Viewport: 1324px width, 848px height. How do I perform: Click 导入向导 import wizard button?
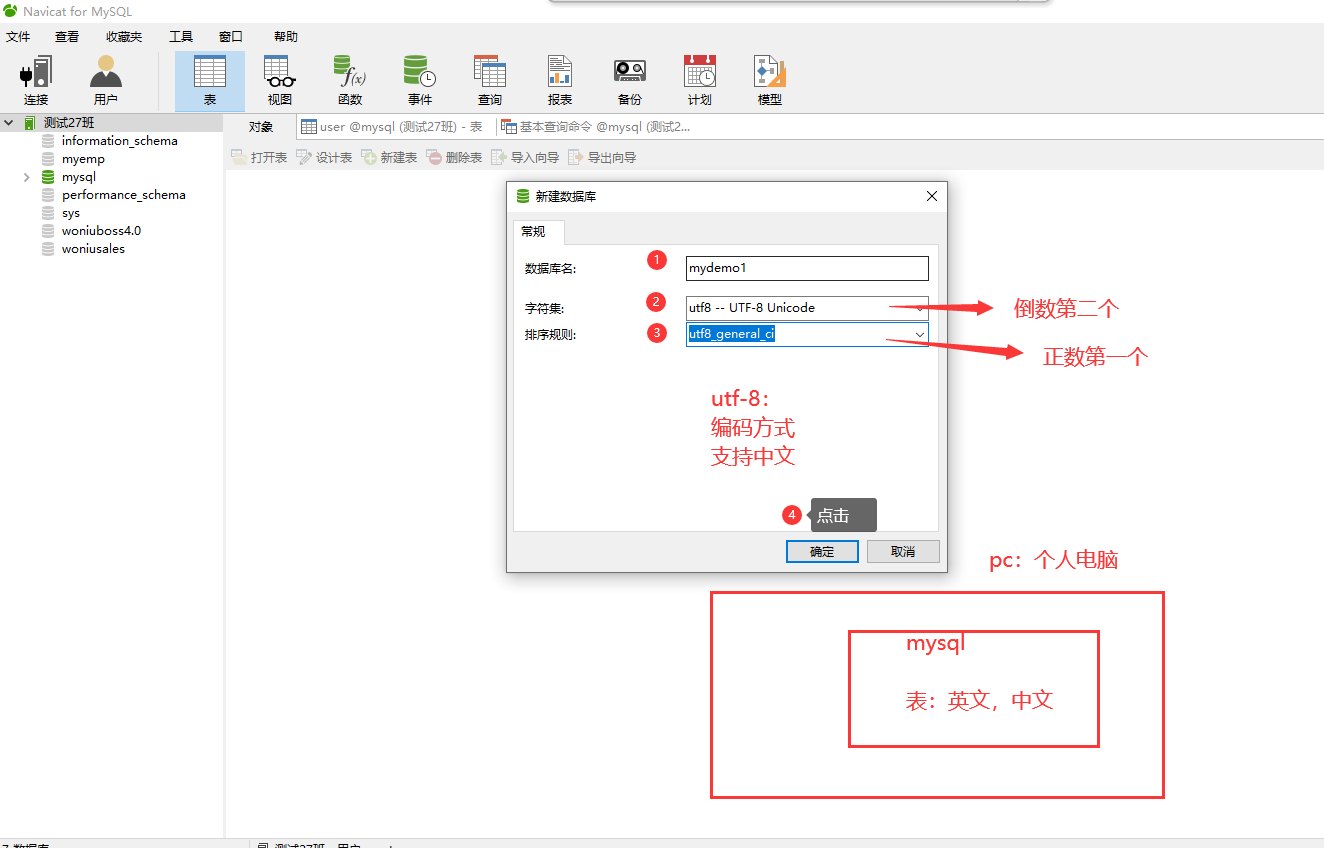click(525, 157)
